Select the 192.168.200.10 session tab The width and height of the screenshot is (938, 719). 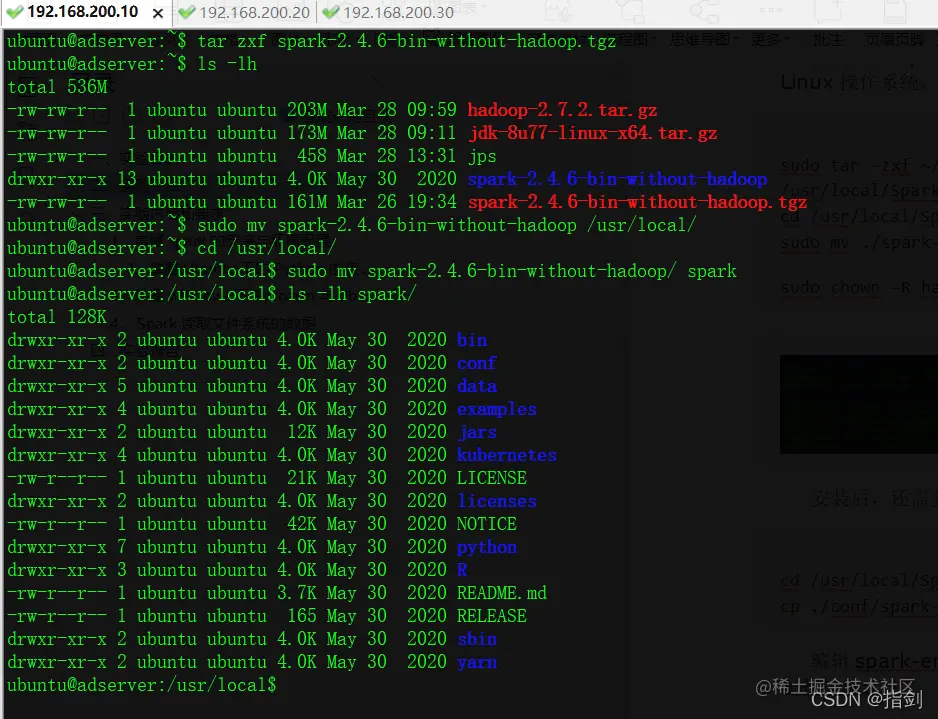[83, 12]
